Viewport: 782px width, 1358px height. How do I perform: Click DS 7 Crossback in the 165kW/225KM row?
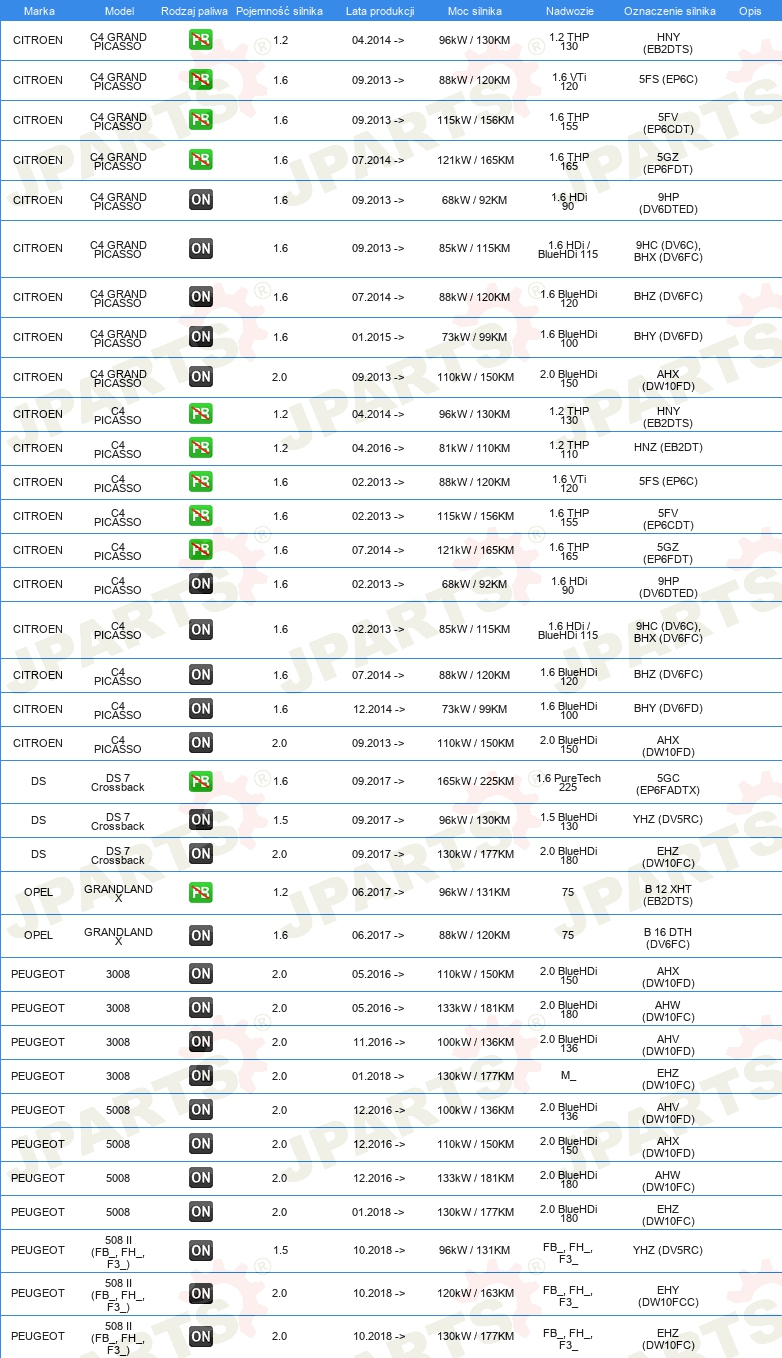click(118, 782)
